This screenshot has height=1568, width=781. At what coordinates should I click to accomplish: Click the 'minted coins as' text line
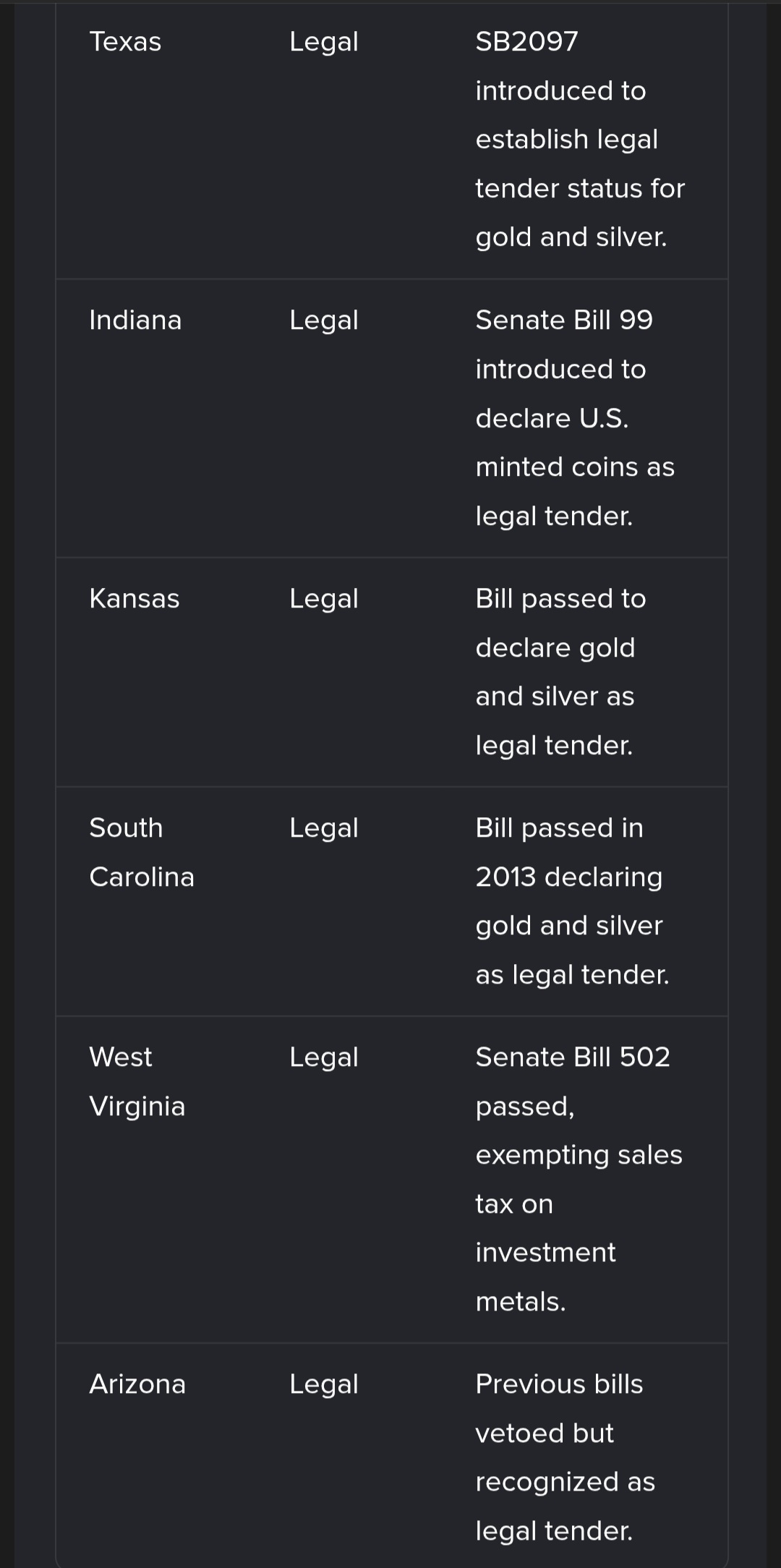coord(574,467)
